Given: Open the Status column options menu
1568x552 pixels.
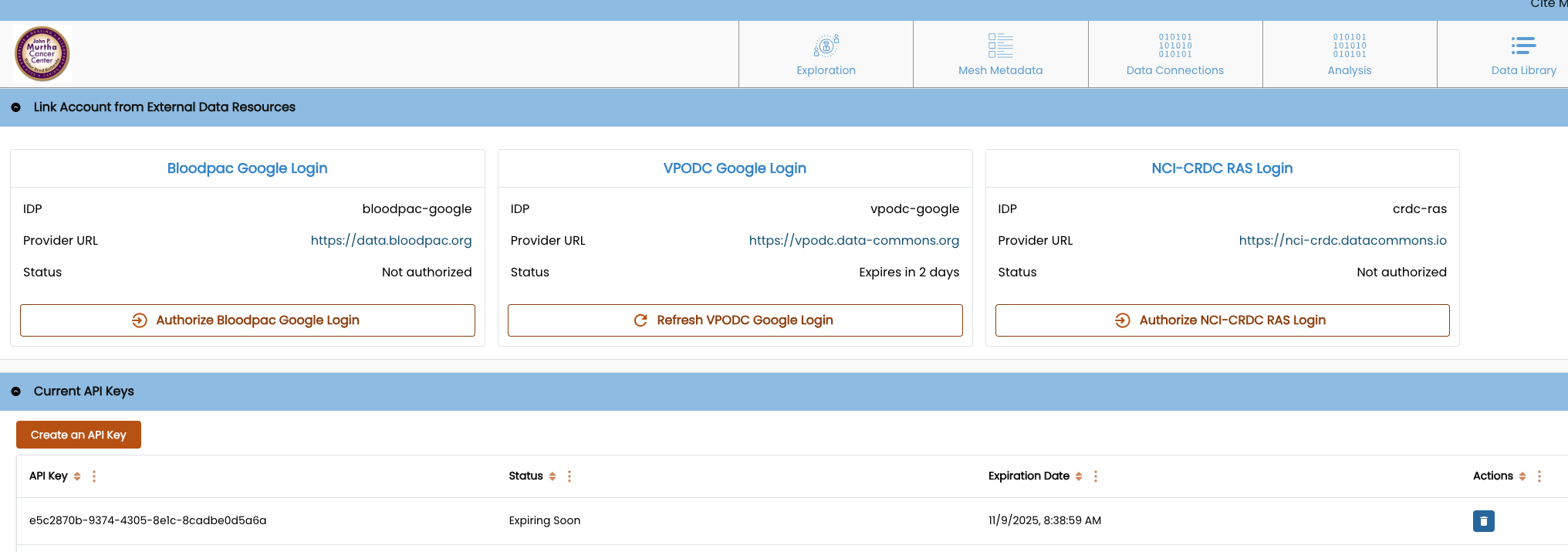Looking at the screenshot, I should click(569, 476).
